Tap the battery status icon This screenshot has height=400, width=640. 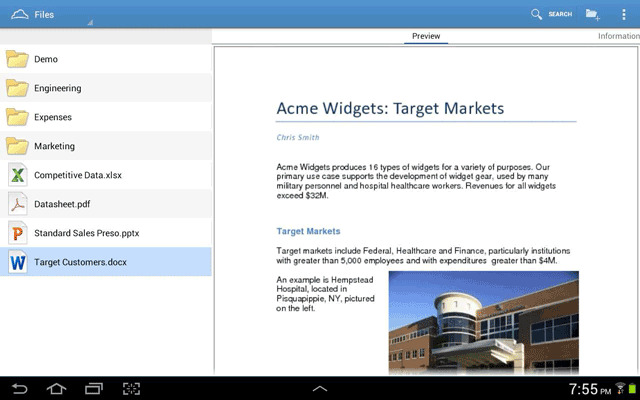pyautogui.click(x=632, y=388)
